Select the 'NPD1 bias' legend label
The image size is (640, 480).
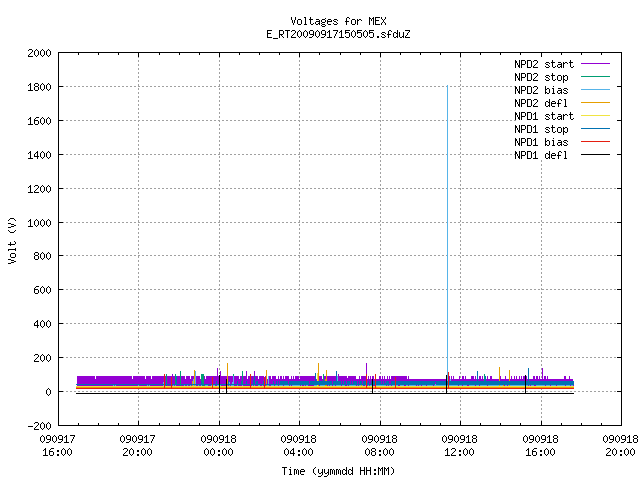(x=541, y=142)
